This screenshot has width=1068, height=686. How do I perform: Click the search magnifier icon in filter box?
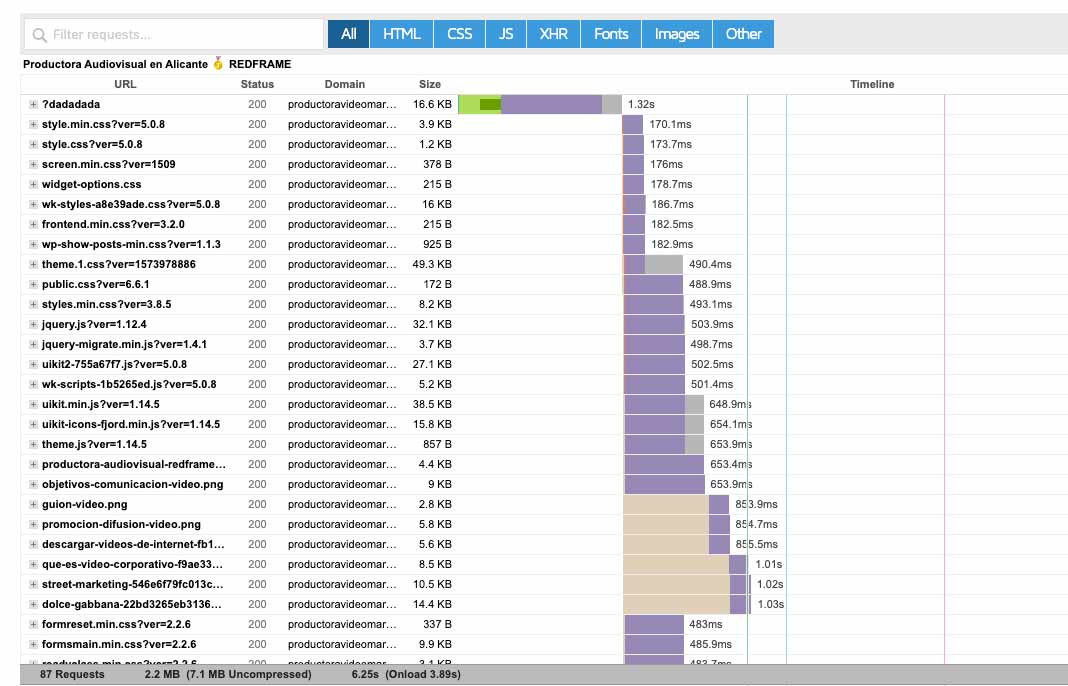40,34
